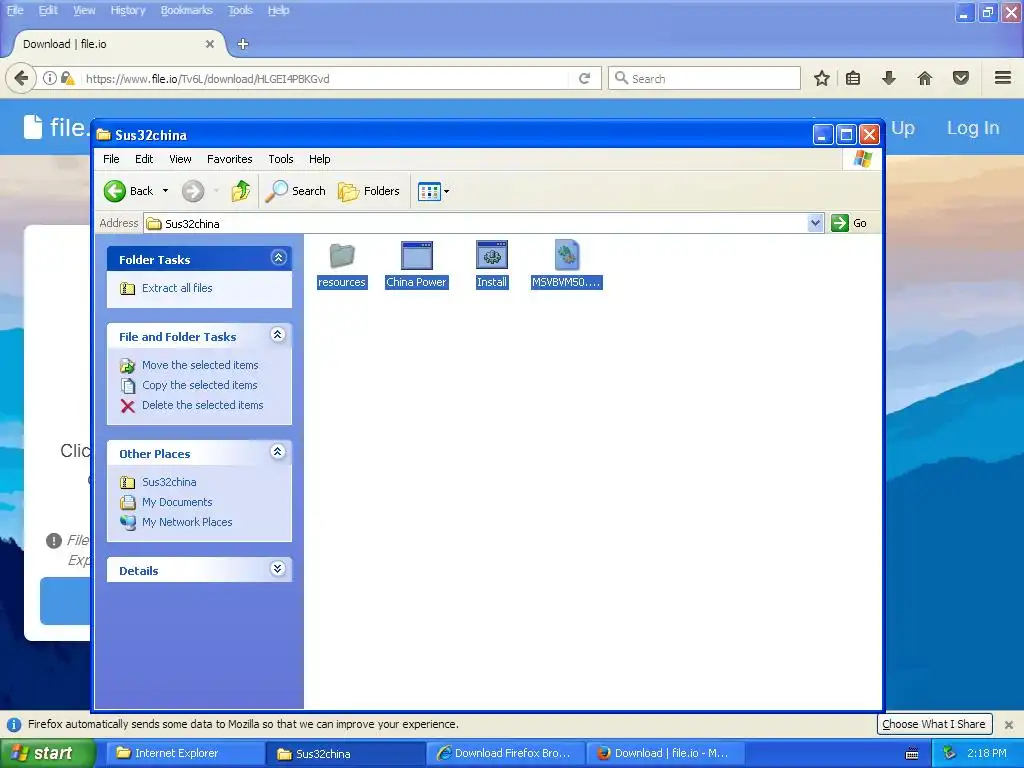The image size is (1024, 768).
Task: Click the Pocket icon in Firefox
Action: click(961, 78)
